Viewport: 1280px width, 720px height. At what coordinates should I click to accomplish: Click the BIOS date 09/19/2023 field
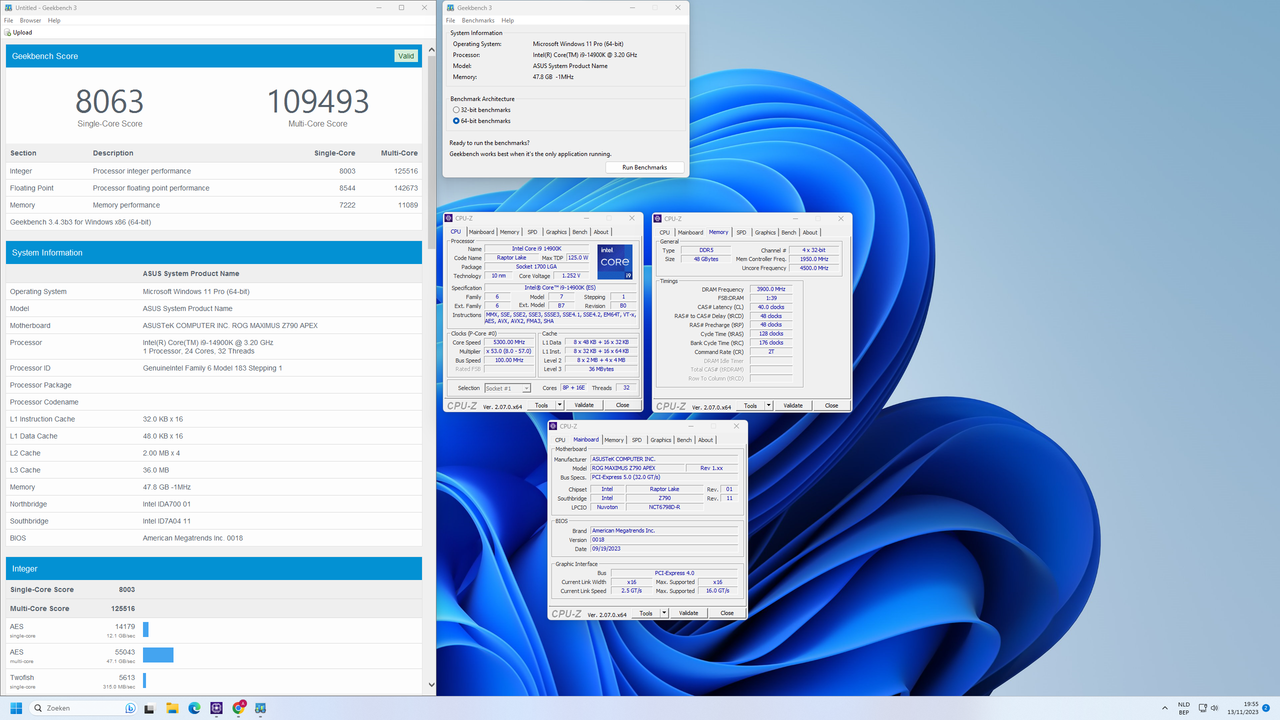[666, 549]
